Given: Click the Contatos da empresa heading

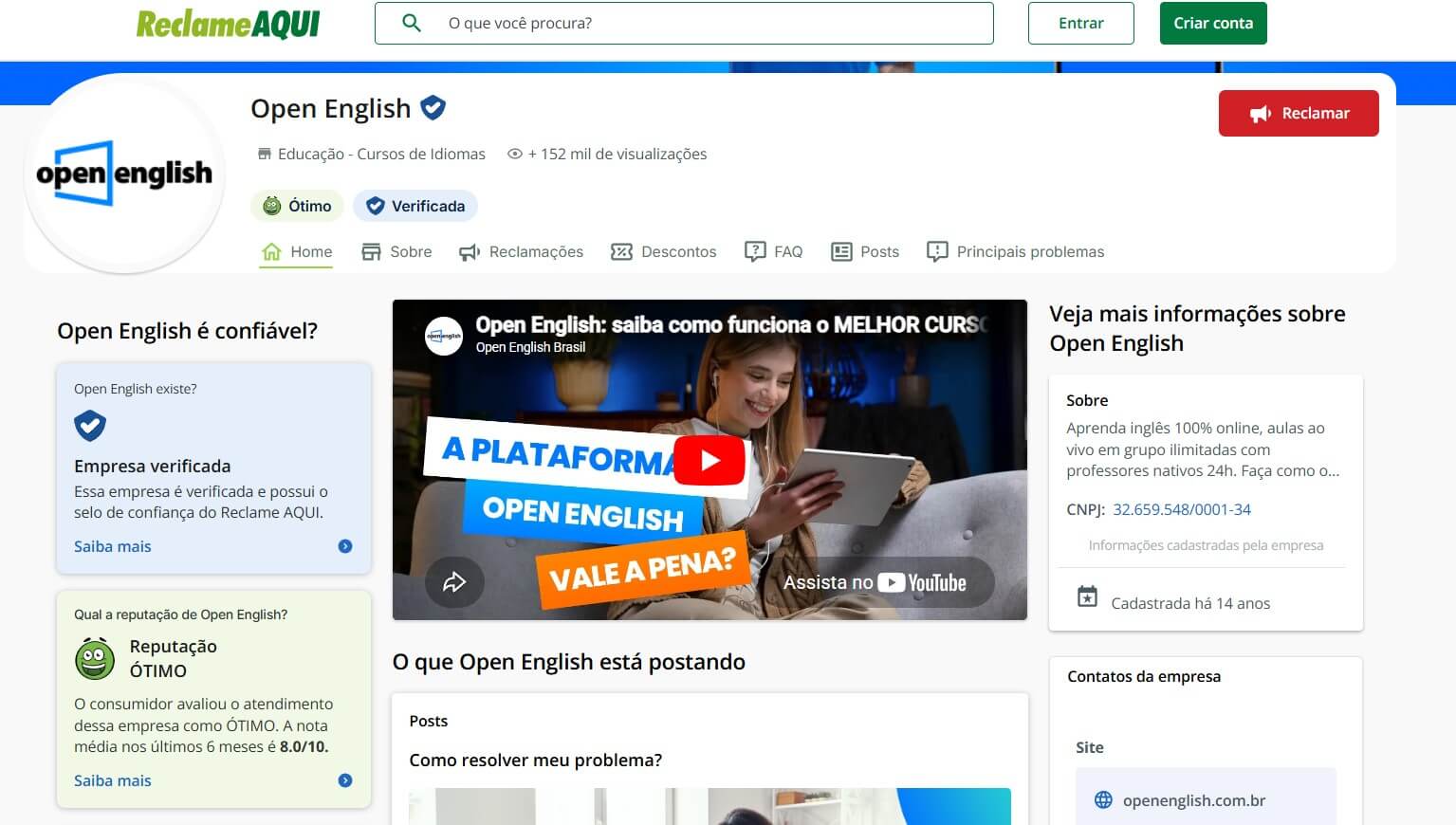Looking at the screenshot, I should tap(1144, 676).
